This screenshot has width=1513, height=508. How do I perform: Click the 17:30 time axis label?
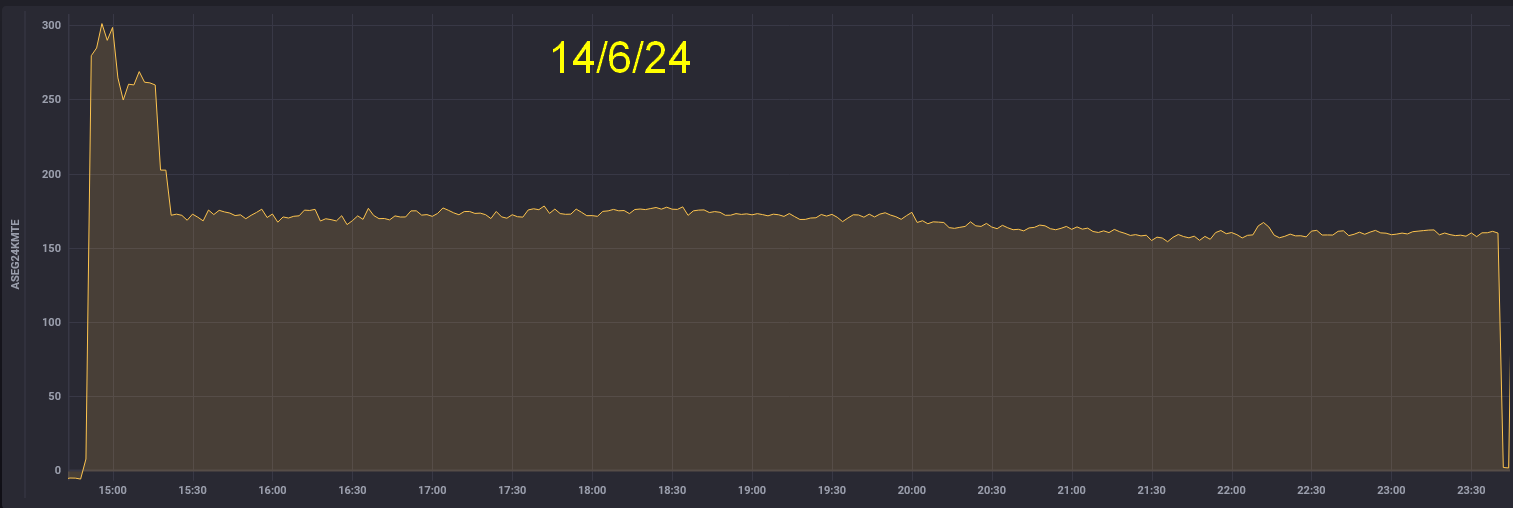[x=512, y=490]
